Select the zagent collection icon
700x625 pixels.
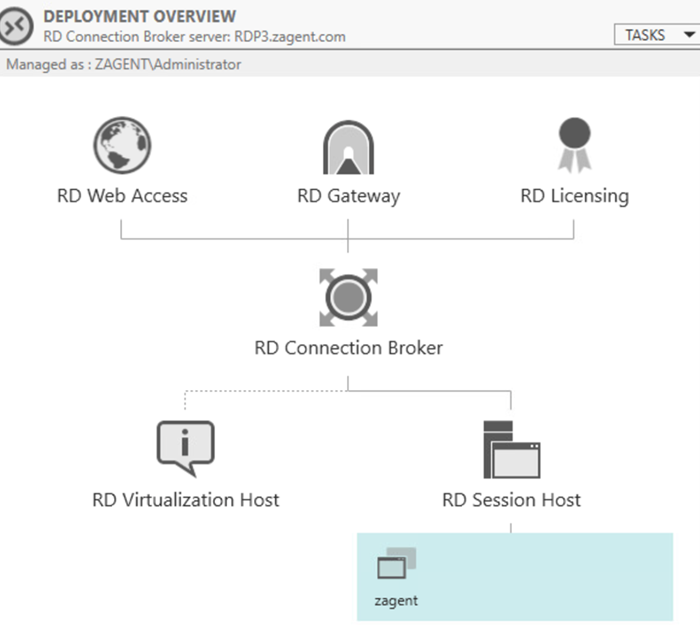tap(396, 564)
